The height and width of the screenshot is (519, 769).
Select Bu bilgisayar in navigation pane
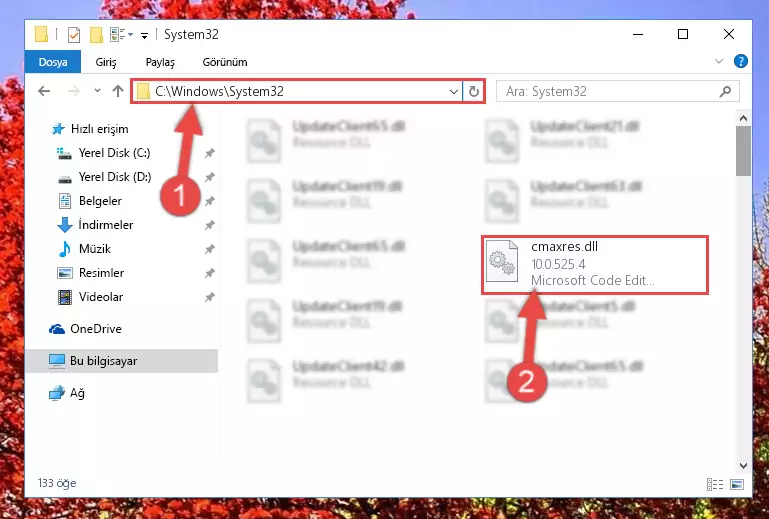(121, 361)
